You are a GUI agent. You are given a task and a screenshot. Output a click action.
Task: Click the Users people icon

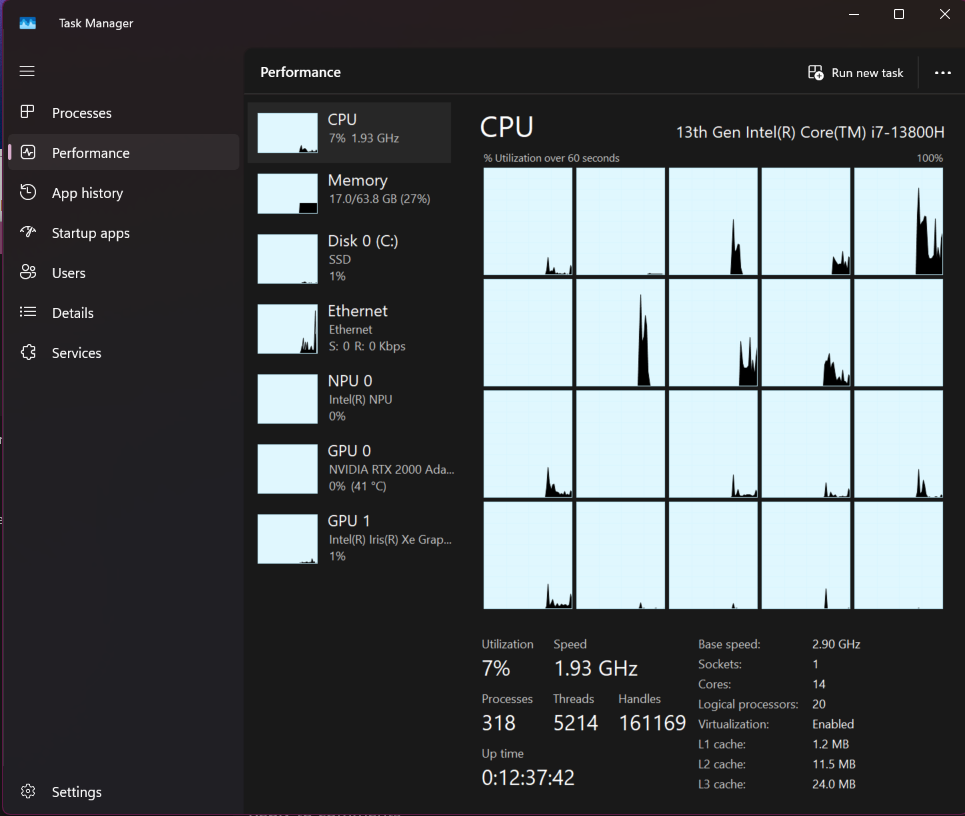[x=28, y=273]
